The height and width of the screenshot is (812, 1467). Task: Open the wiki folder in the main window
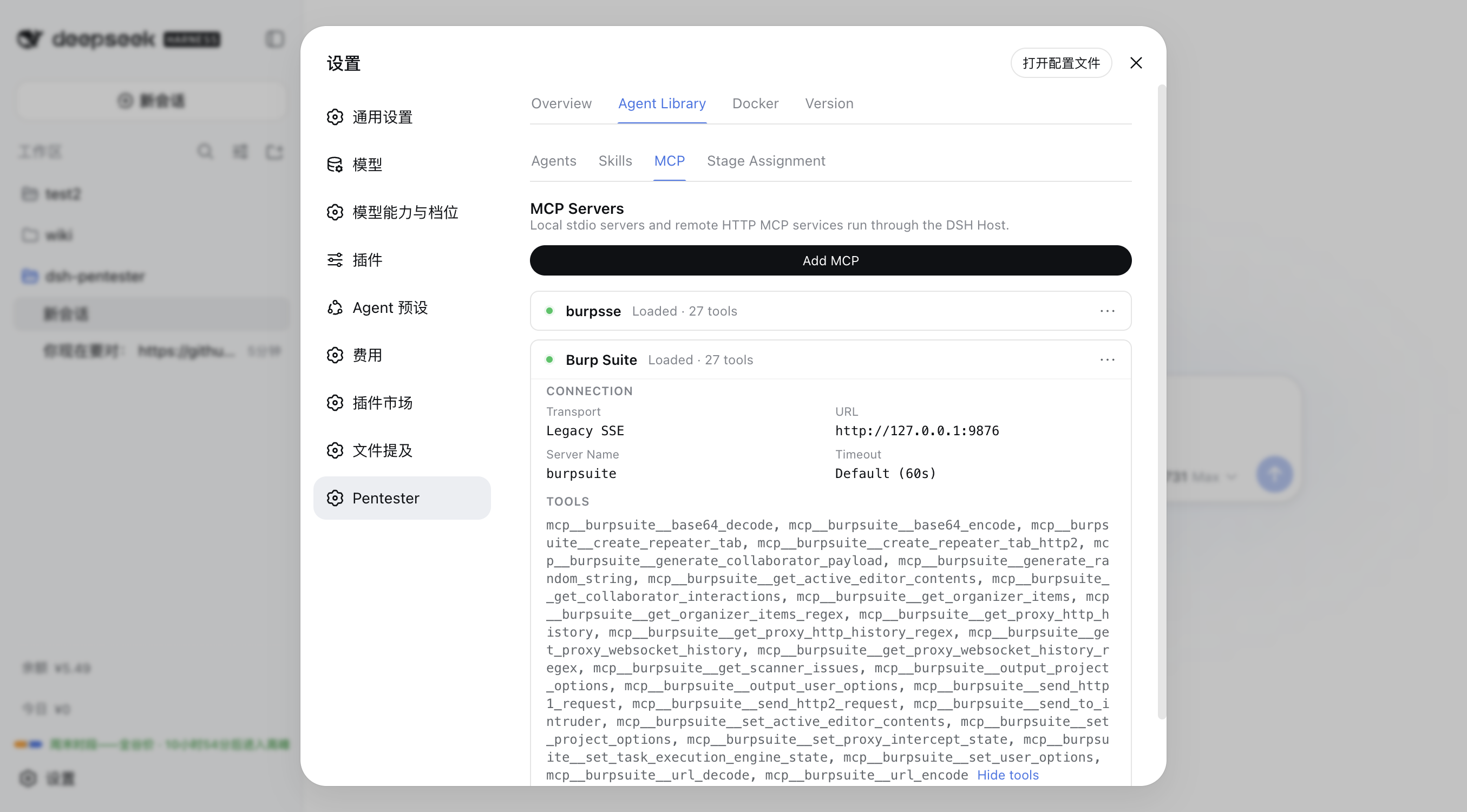tap(153, 235)
